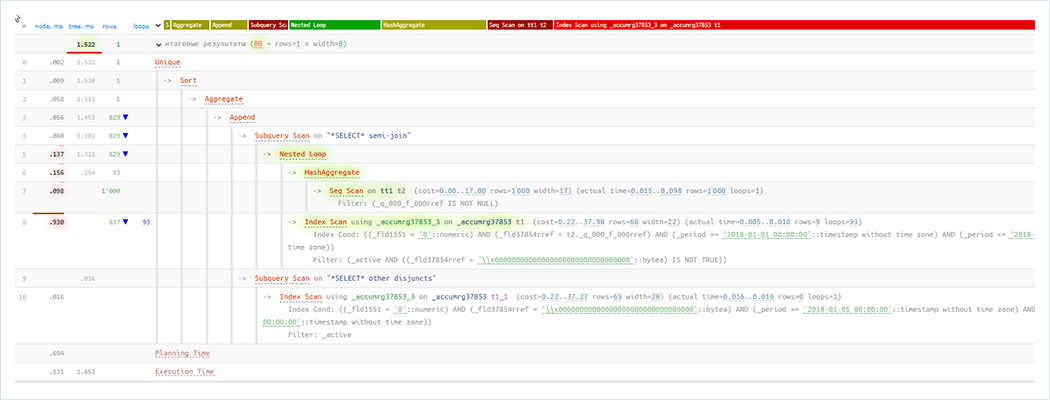
Task: Click the blue triangle beside 837 rows
Action: 126,222
